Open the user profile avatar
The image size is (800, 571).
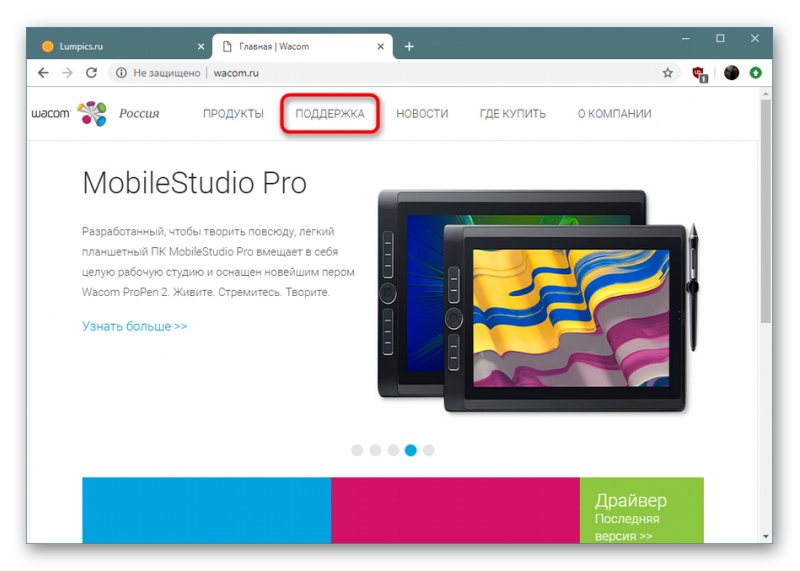[731, 73]
